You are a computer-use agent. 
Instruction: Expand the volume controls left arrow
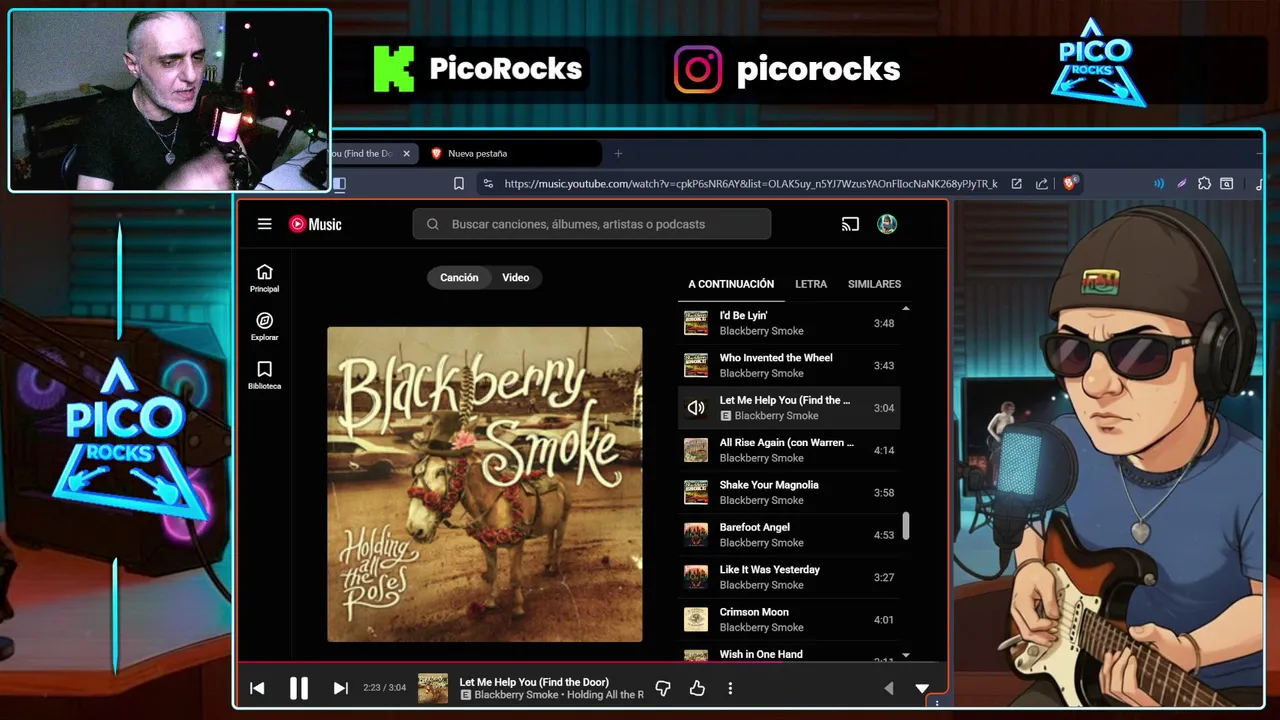pyautogui.click(x=888, y=688)
